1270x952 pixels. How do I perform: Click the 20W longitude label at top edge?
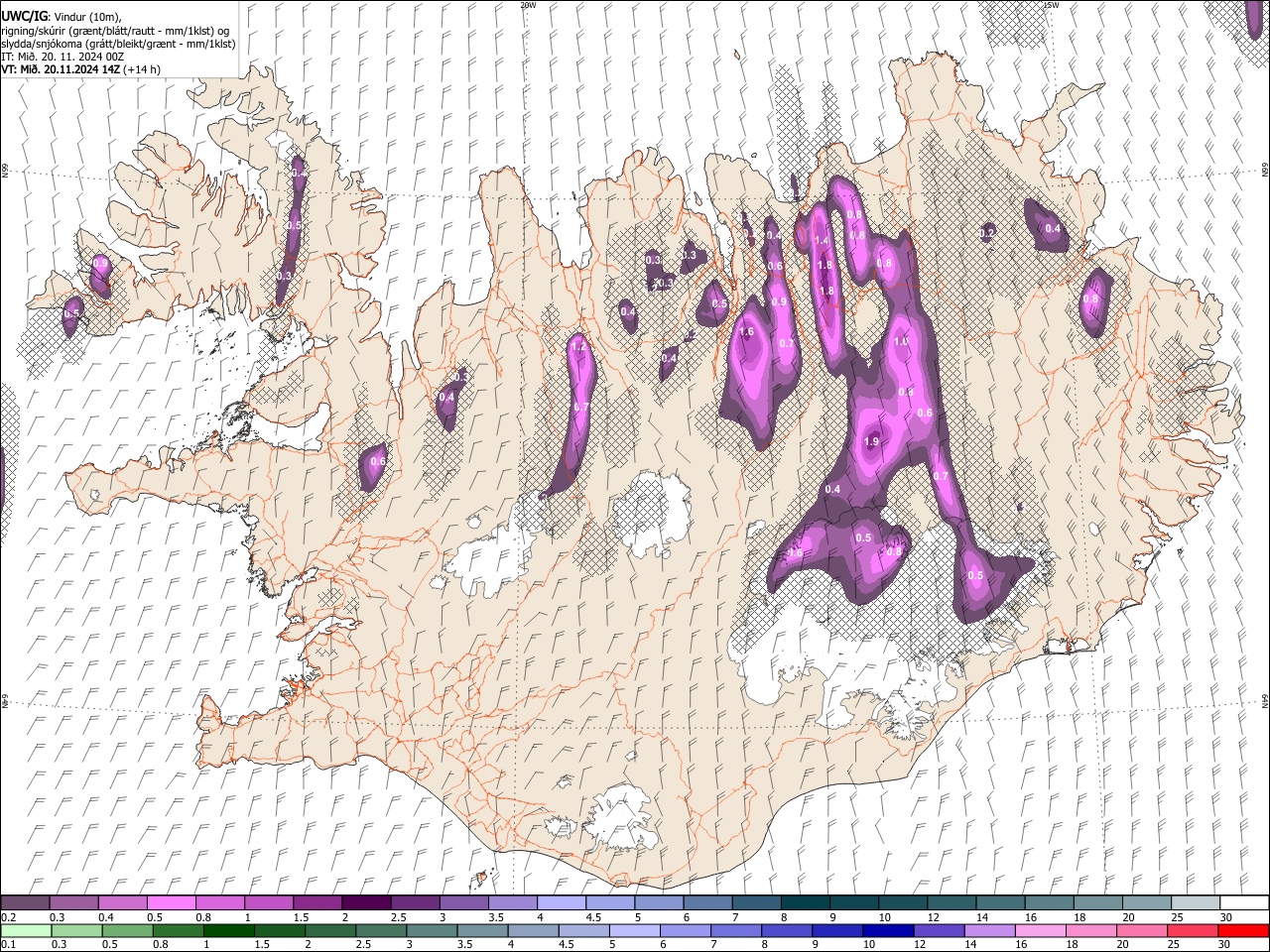528,5
